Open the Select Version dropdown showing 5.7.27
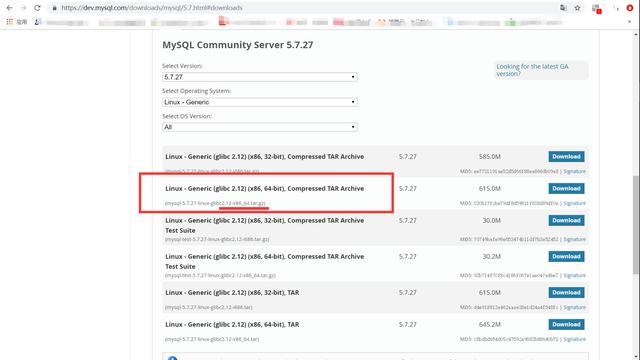Screen dimensions: 640x360 pyautogui.click(x=260, y=77)
